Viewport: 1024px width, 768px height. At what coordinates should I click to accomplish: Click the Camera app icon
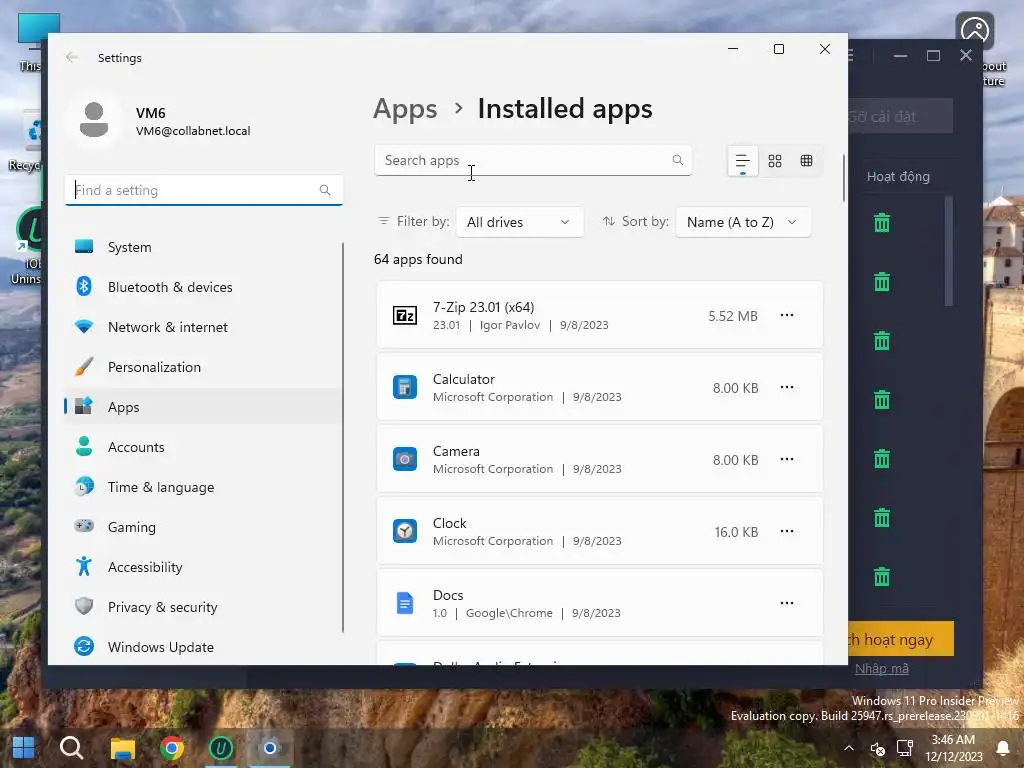[x=405, y=459]
